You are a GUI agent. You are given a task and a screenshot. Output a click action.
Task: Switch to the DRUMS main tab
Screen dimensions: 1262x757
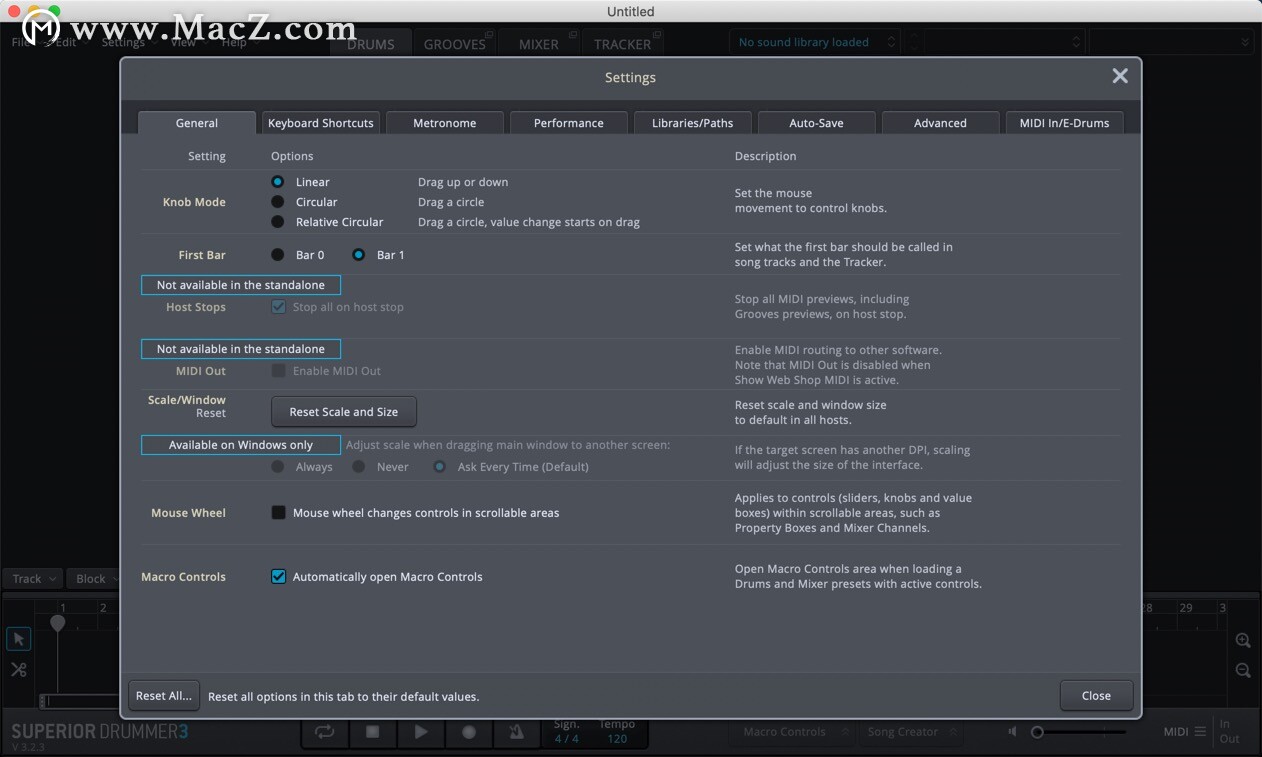[371, 44]
